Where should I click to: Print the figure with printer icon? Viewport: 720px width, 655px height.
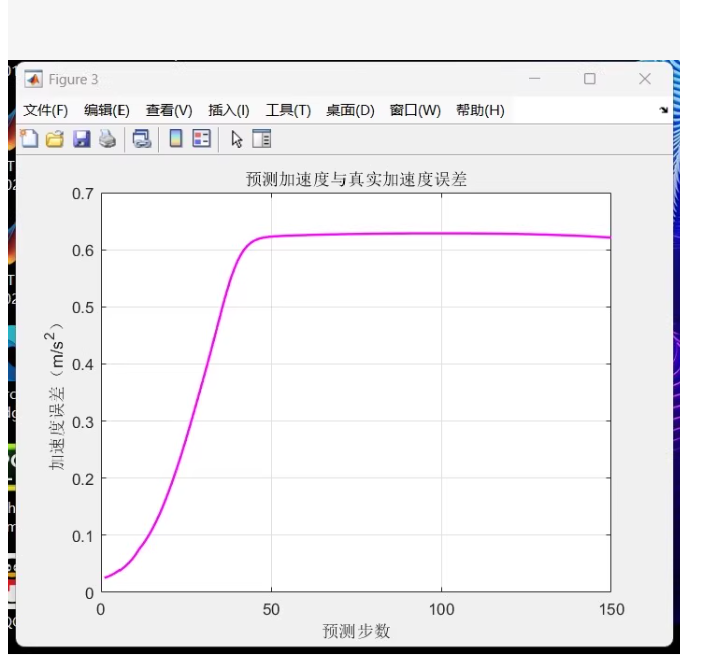[108, 139]
